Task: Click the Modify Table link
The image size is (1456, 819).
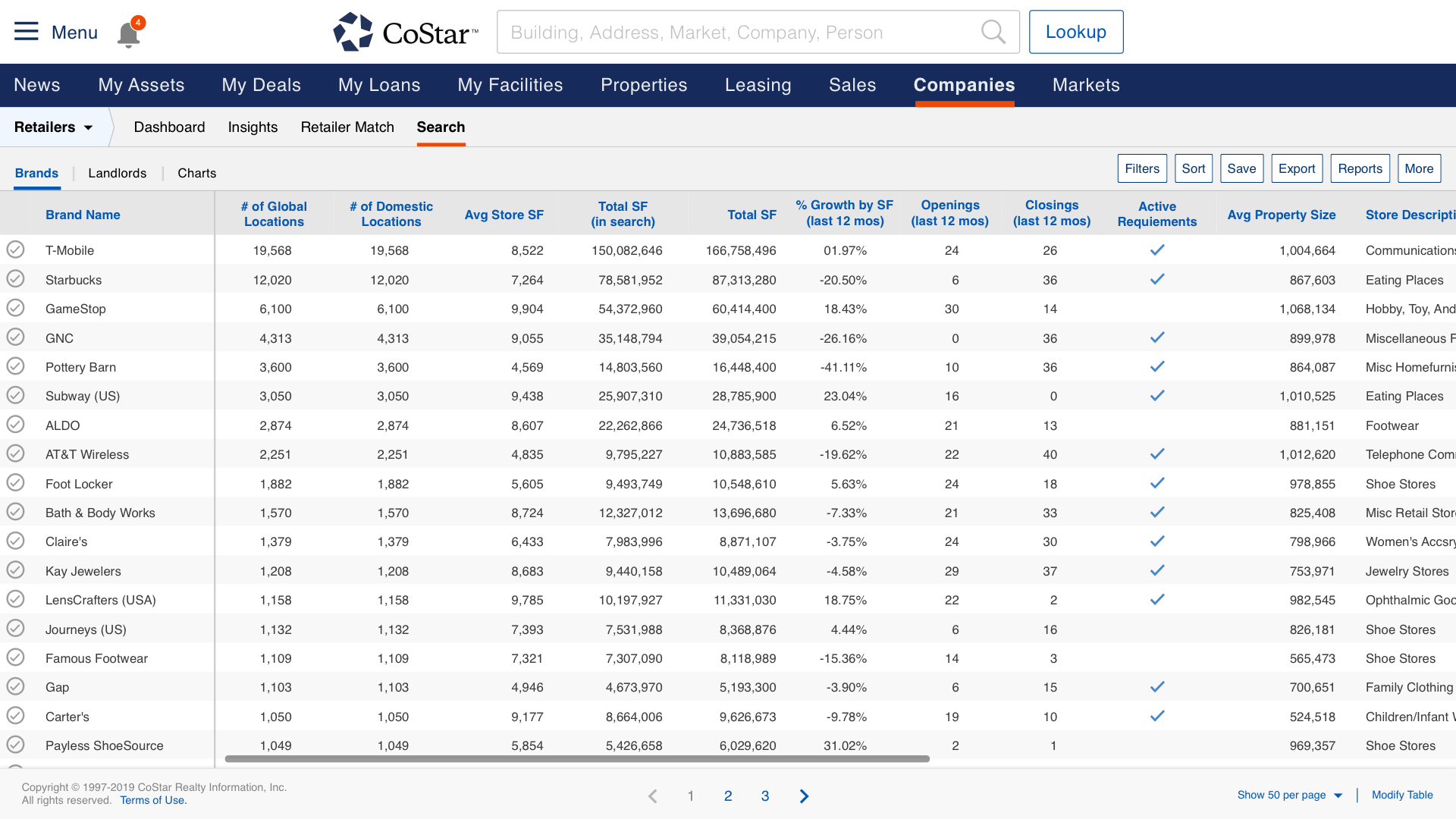Action: point(1402,795)
